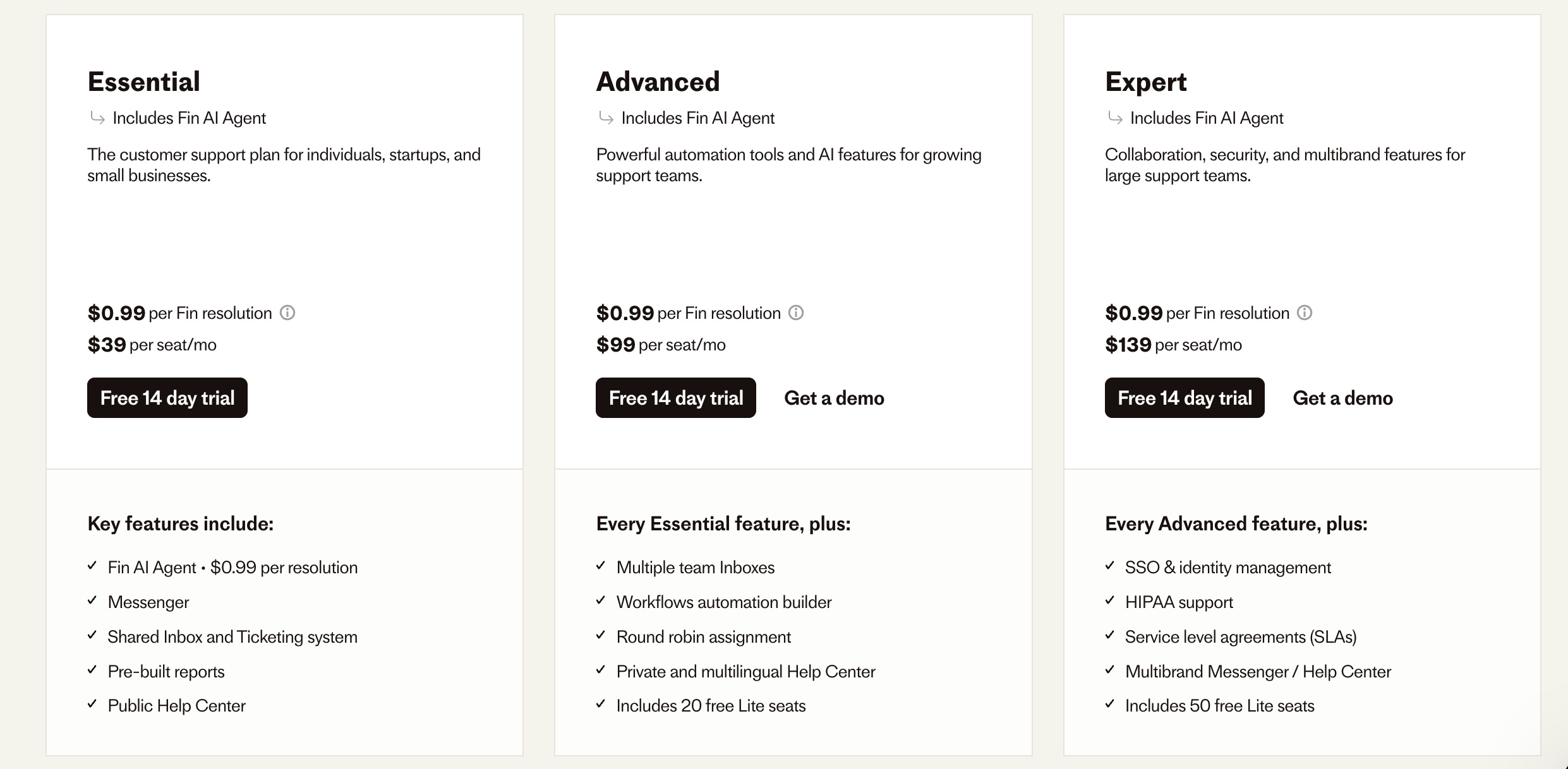Click info icon beside Advanced Fin resolution price
This screenshot has width=1568, height=769.
(x=796, y=313)
